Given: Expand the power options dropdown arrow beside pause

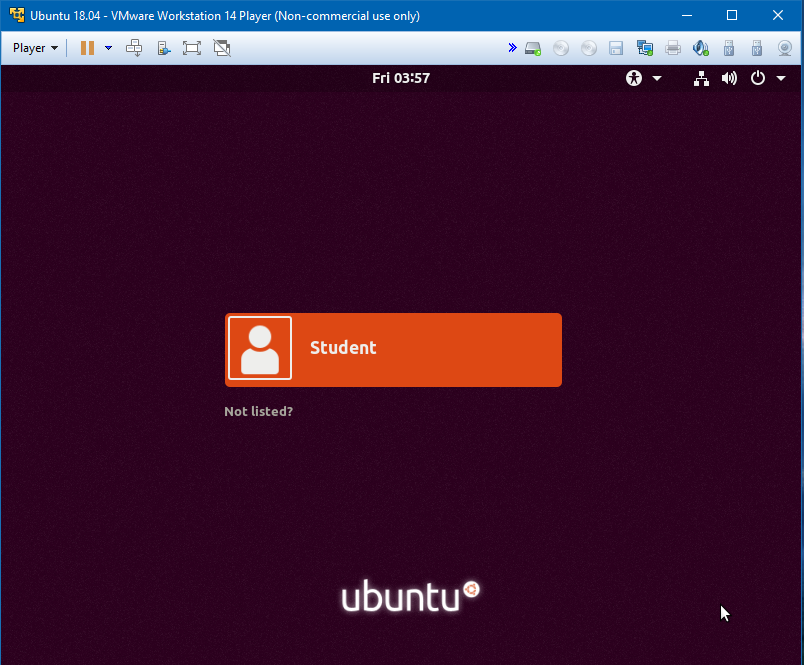Looking at the screenshot, I should click(108, 48).
